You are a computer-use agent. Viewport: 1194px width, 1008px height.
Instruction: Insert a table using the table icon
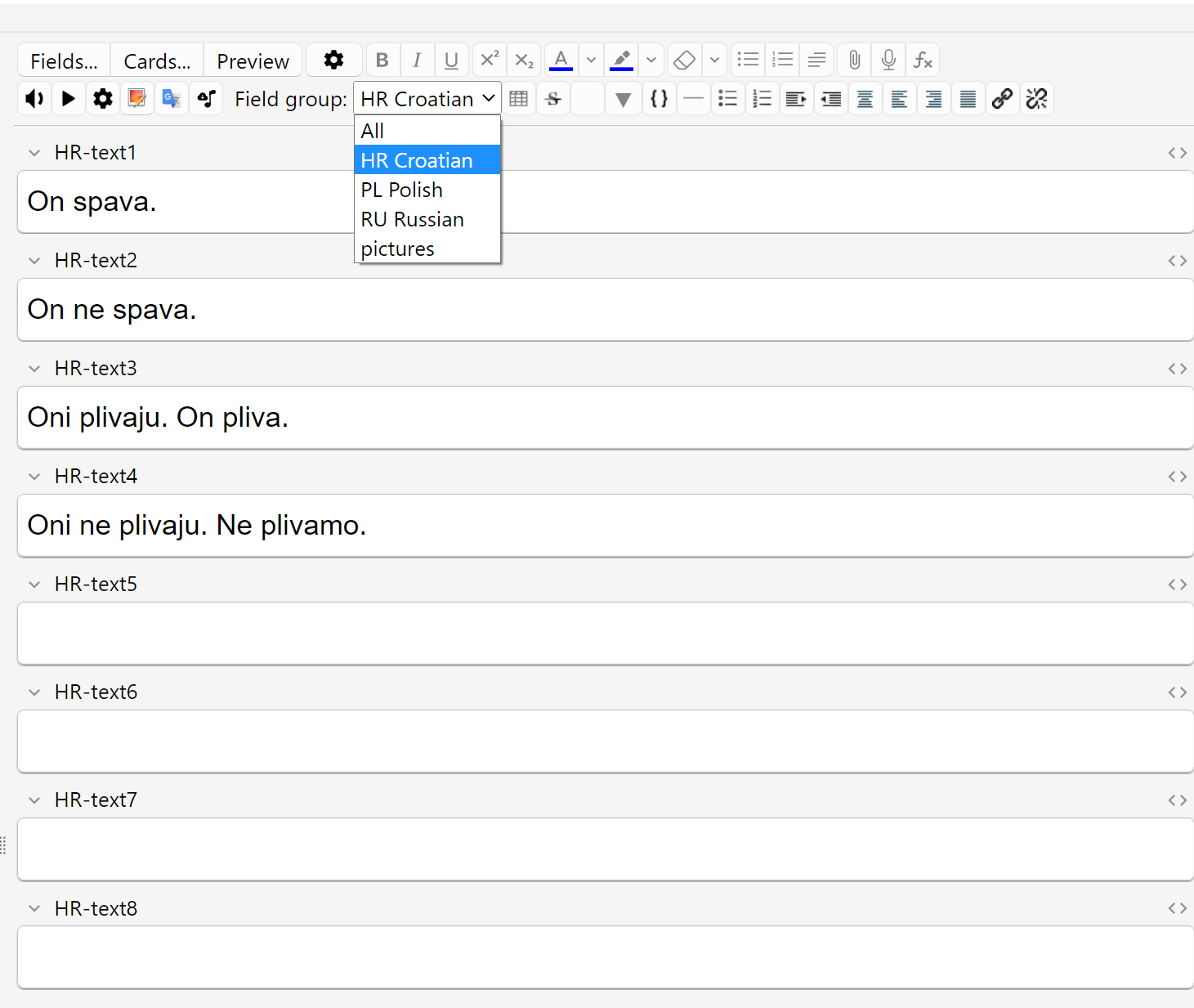519,98
